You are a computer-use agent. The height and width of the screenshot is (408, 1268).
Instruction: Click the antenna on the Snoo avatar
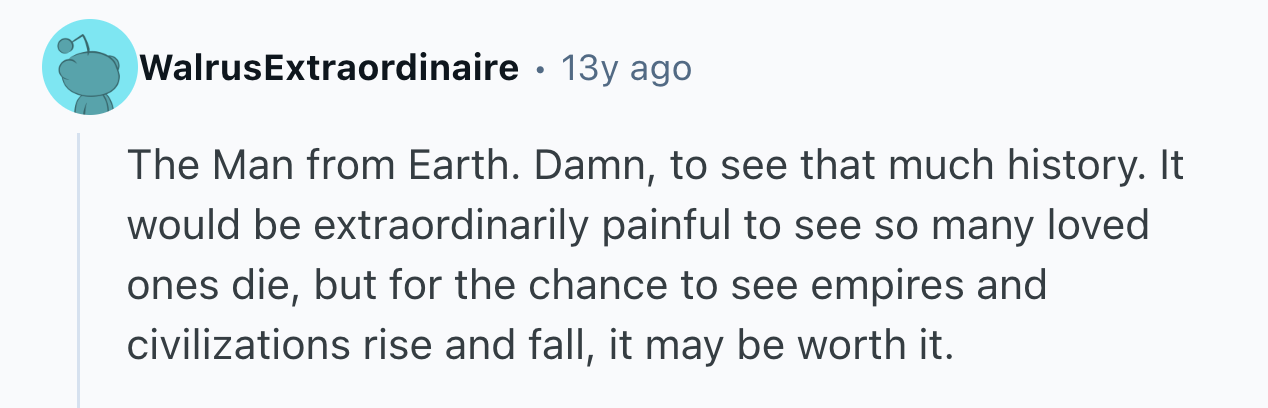tap(65, 43)
